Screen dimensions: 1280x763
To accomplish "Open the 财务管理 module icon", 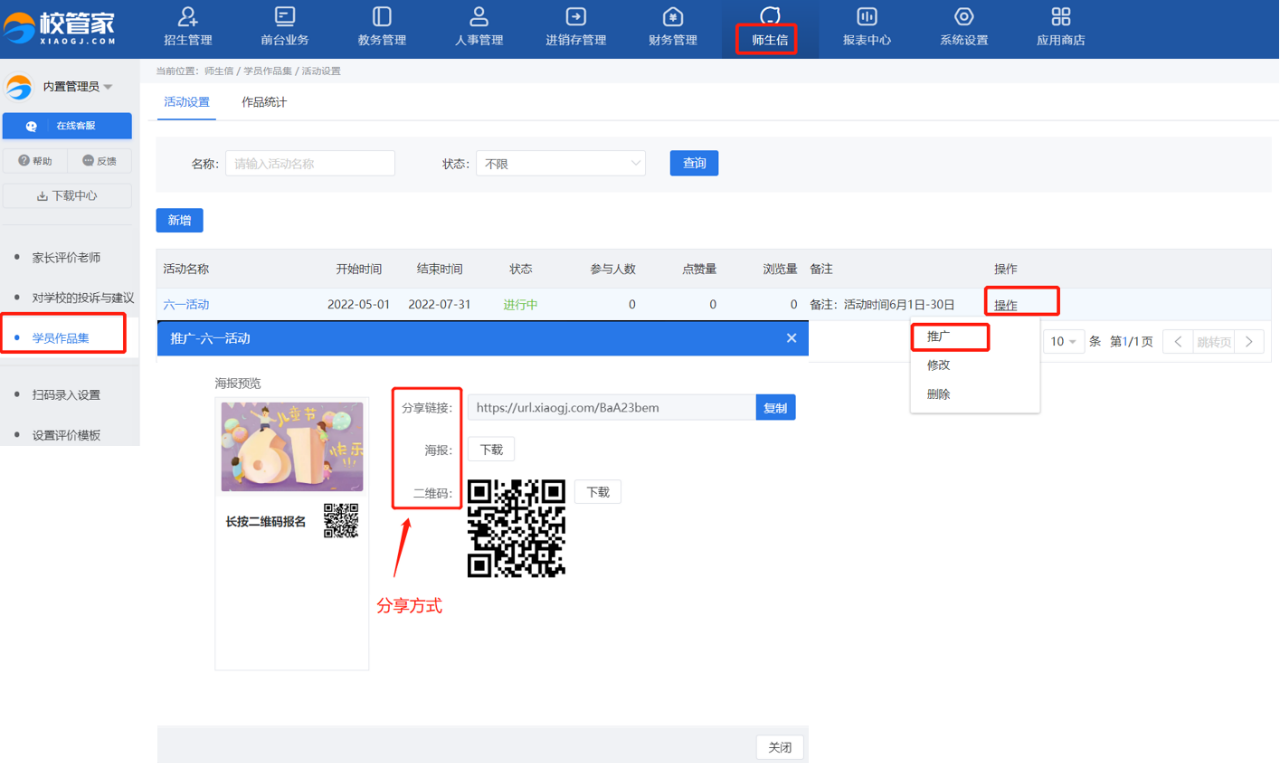I will click(673, 17).
